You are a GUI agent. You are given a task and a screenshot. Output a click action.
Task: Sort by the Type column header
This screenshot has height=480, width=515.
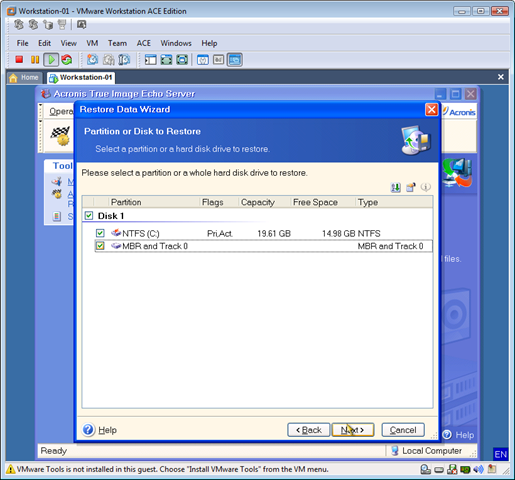(x=394, y=202)
